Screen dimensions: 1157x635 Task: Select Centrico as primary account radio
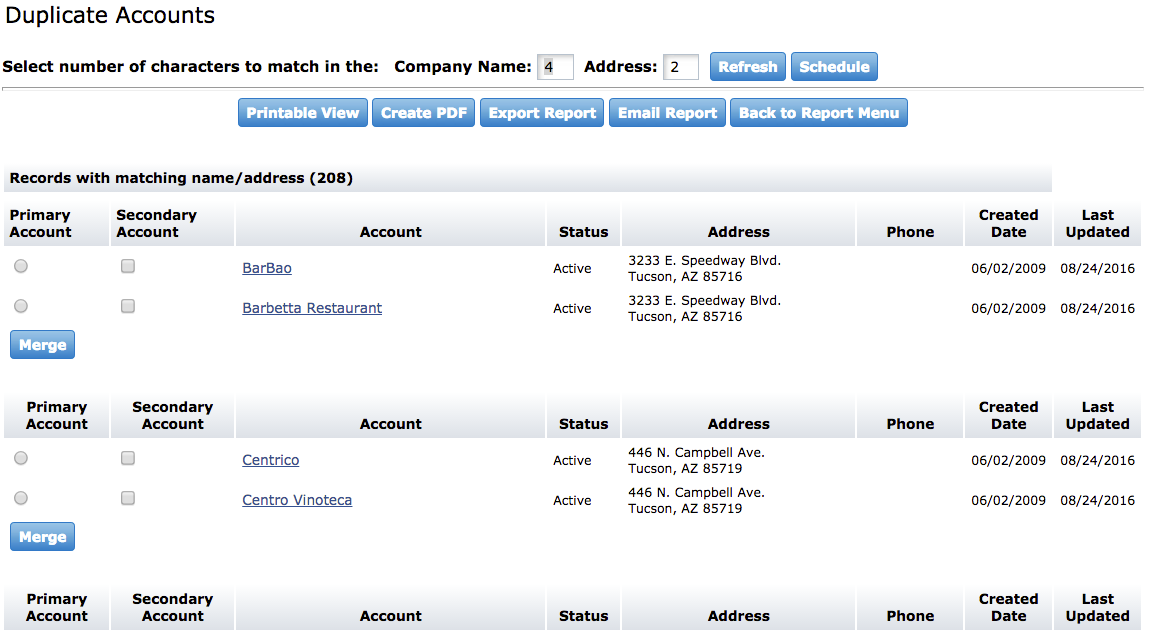[x=21, y=458]
